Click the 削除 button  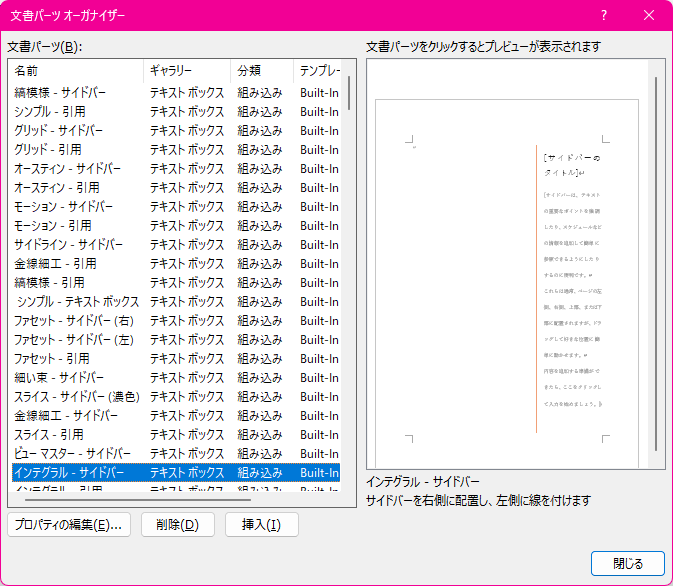tap(178, 525)
